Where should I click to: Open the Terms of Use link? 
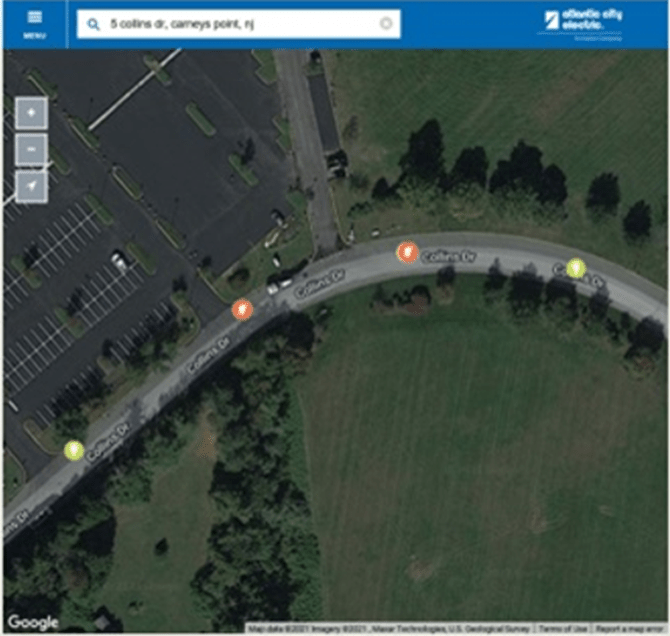pos(562,629)
